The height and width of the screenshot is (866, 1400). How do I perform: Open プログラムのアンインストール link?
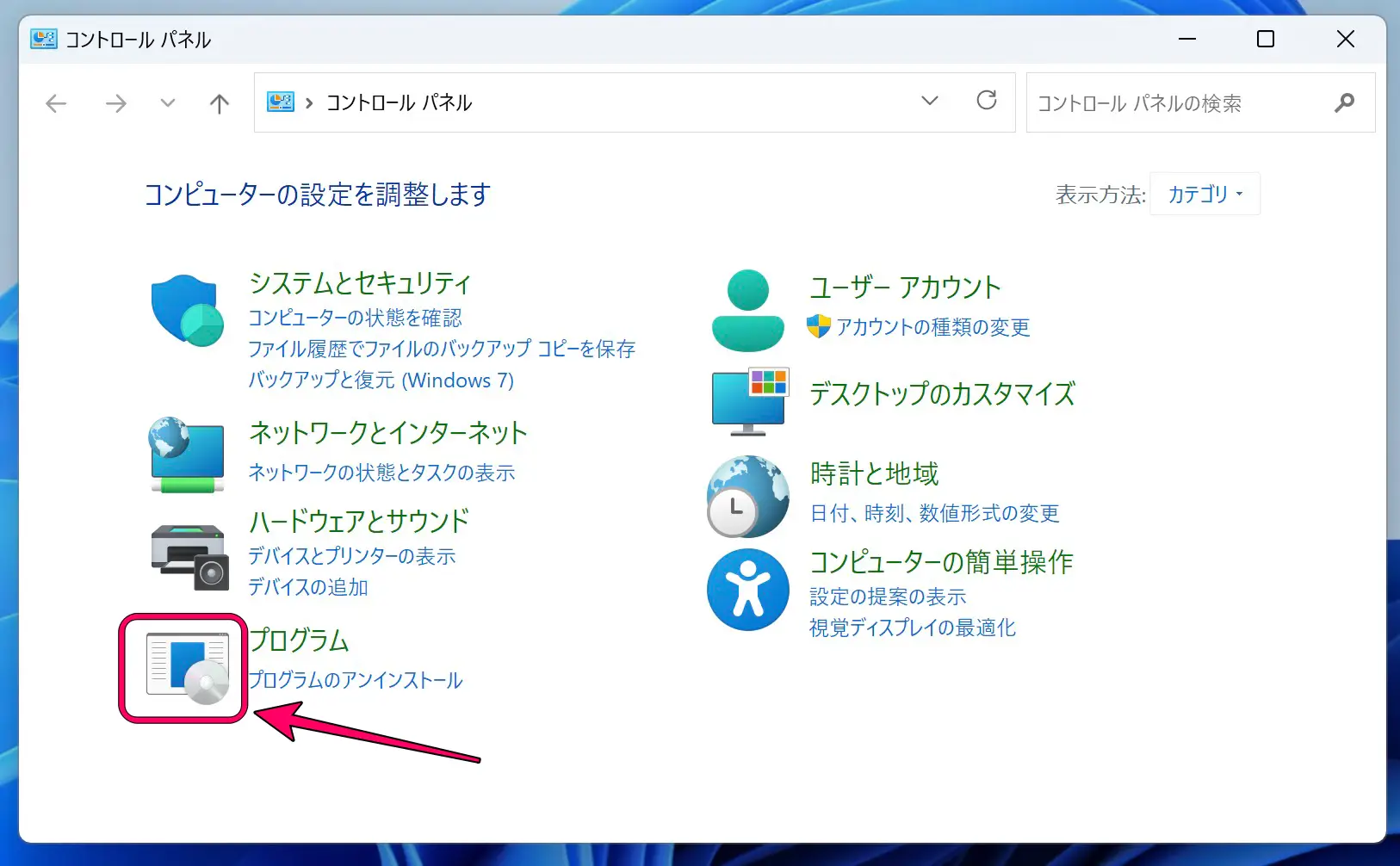pos(356,680)
